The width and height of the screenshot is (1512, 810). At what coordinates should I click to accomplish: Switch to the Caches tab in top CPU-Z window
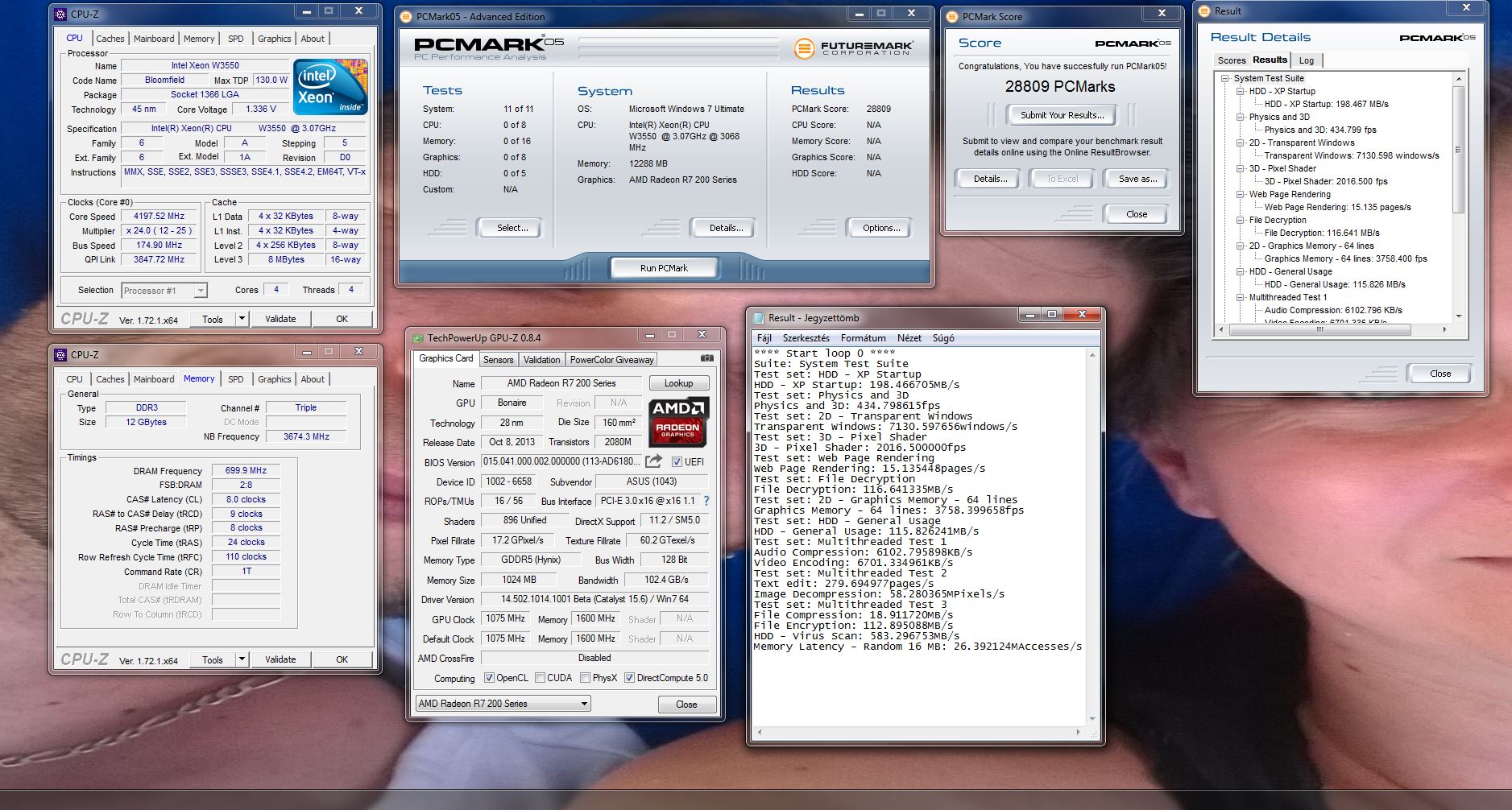[x=110, y=39]
